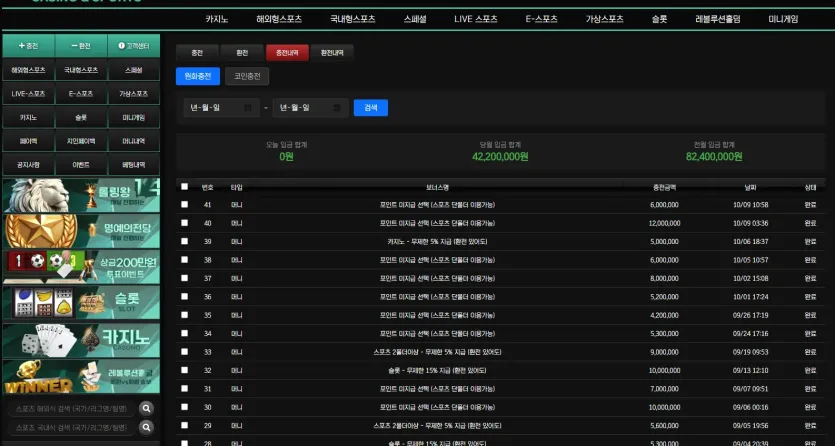Check the checkbox for row number 30
This screenshot has height=446, width=835.
[x=184, y=407]
